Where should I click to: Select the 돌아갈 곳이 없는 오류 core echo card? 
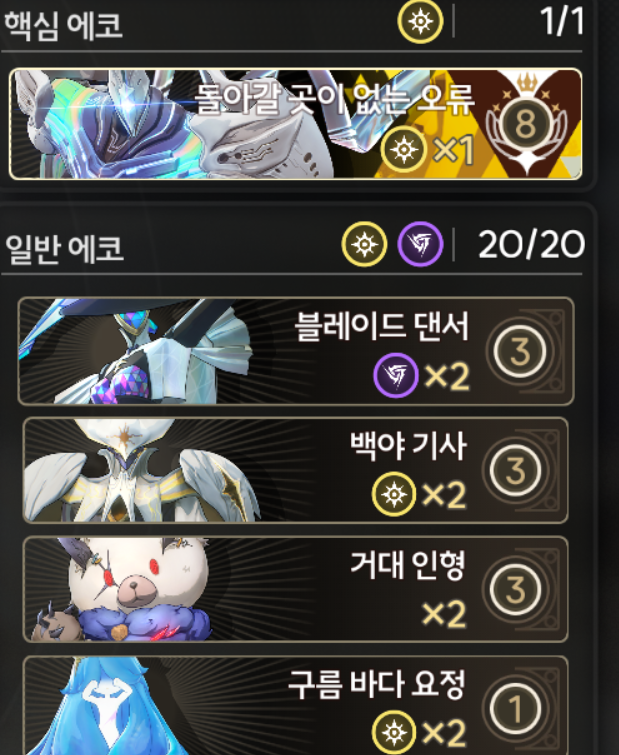(296, 124)
